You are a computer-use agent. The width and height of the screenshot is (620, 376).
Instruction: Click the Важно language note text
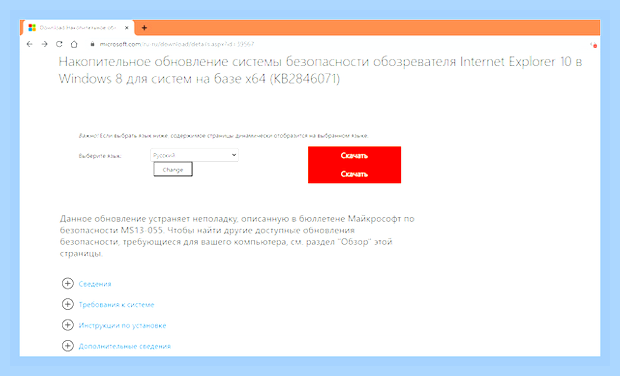[x=223, y=136]
